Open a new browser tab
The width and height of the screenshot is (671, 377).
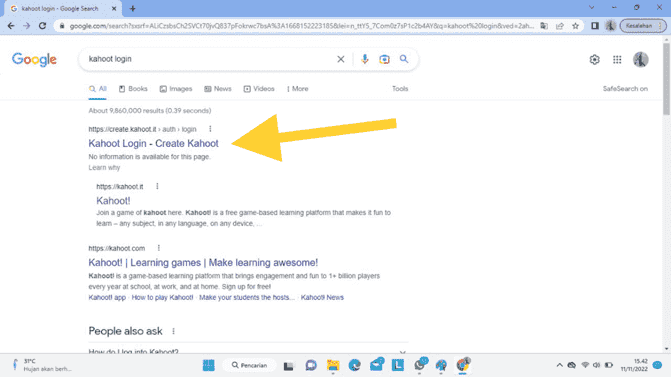click(x=133, y=8)
